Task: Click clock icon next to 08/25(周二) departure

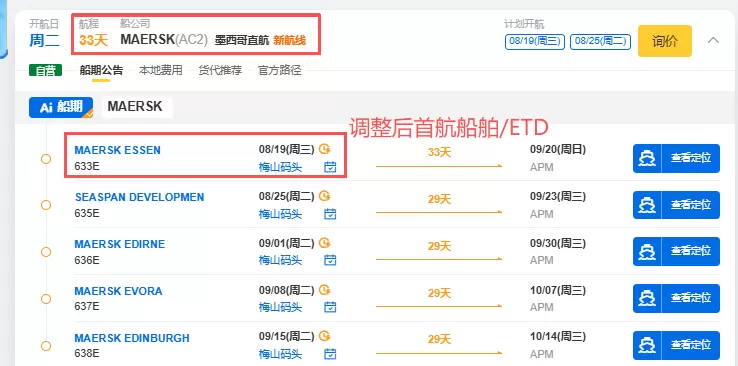Action: click(325, 196)
